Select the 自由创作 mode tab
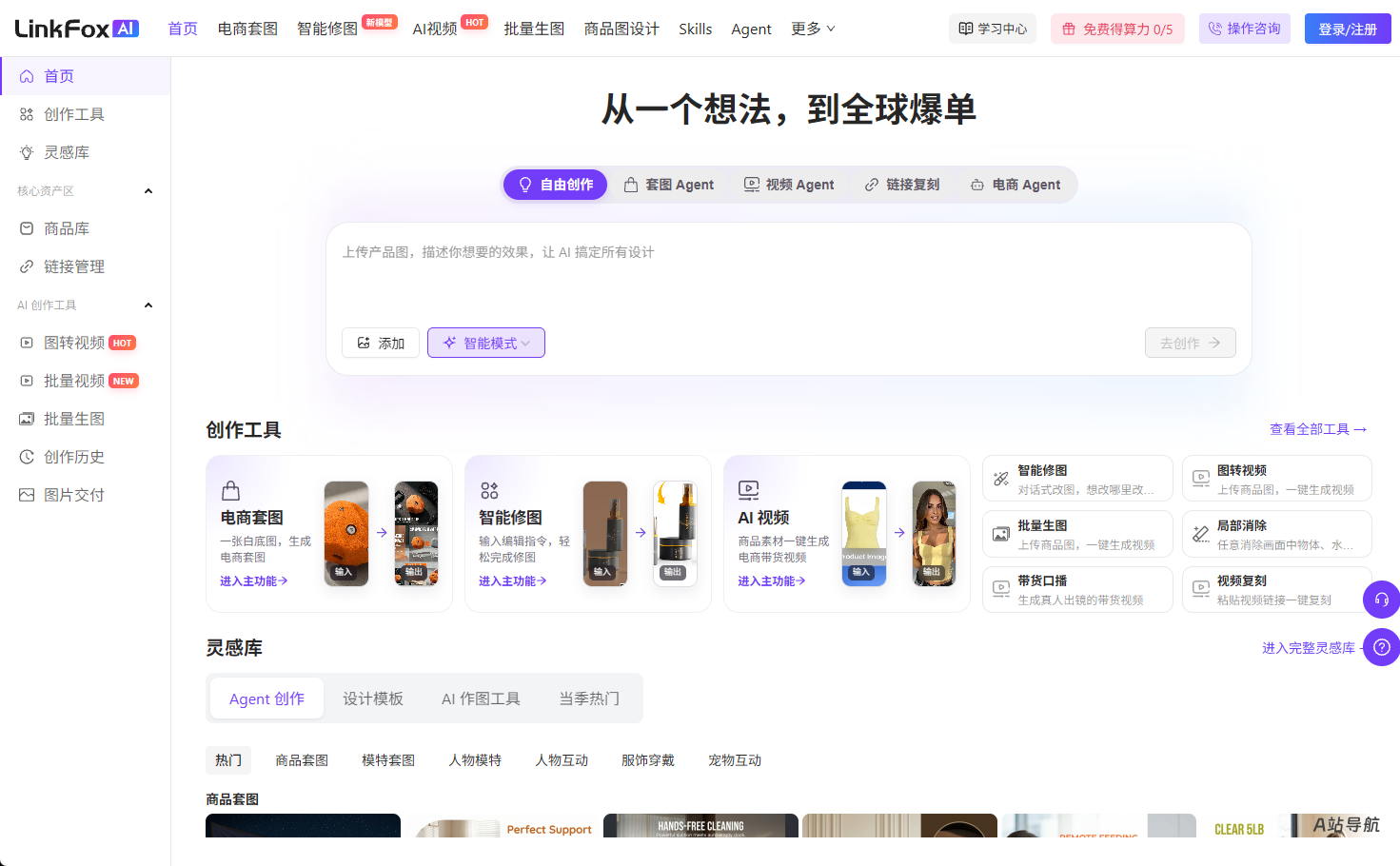Screen dimensions: 1400x866 (555, 185)
